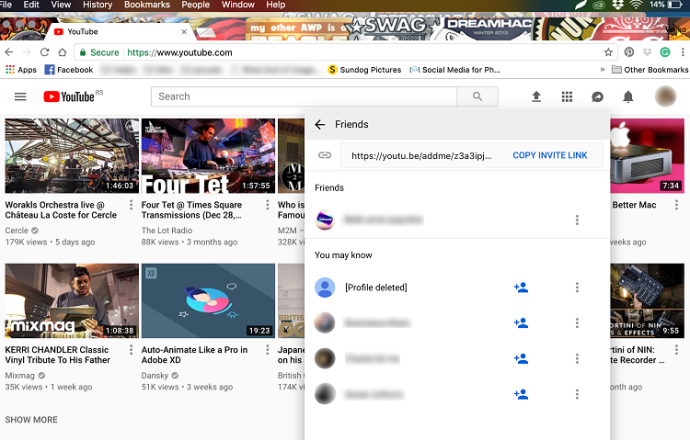690x440 pixels.
Task: Show hidden bookmarks chevron
Action: (x=602, y=70)
